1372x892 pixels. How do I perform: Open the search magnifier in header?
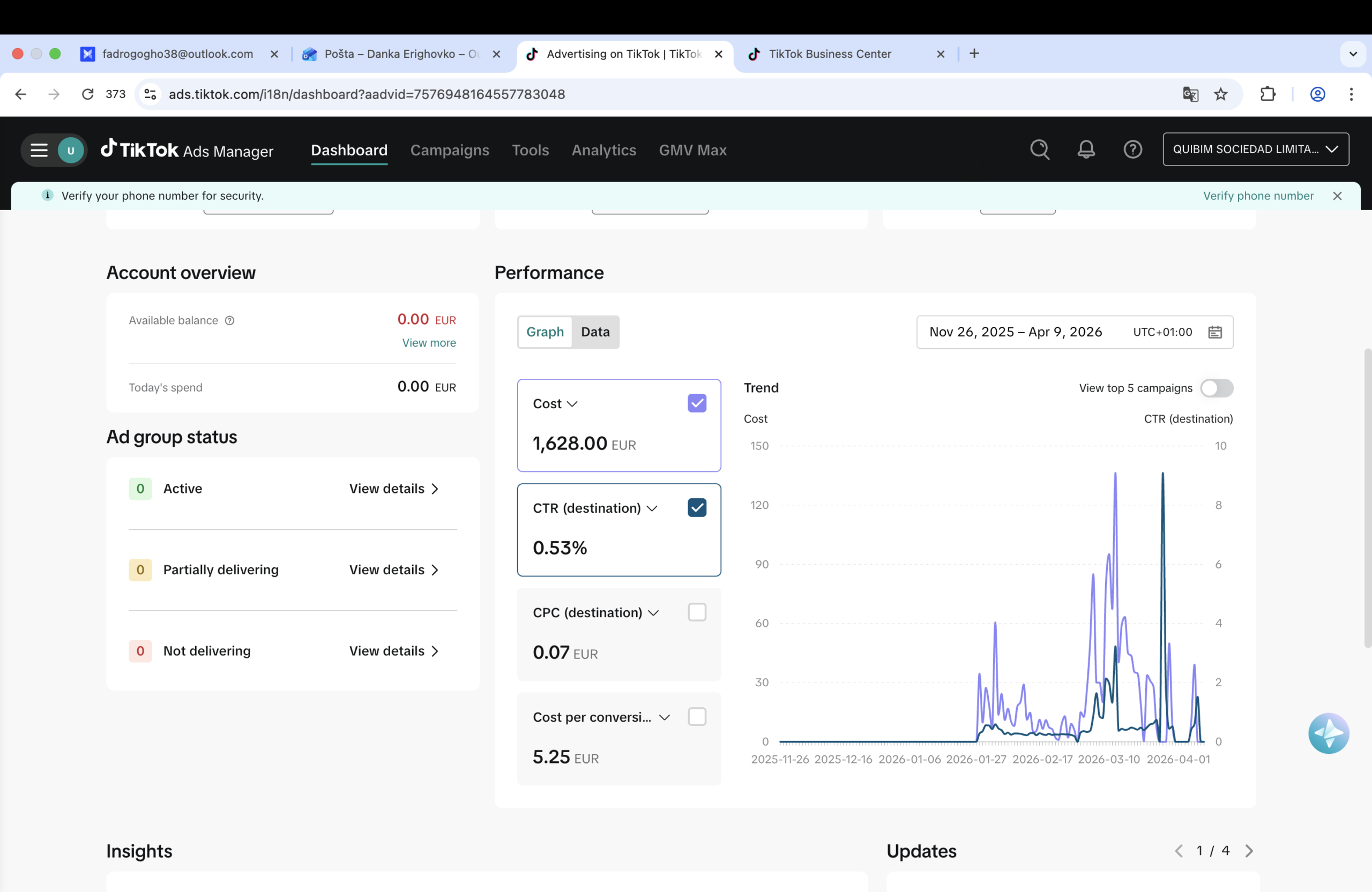(1039, 150)
